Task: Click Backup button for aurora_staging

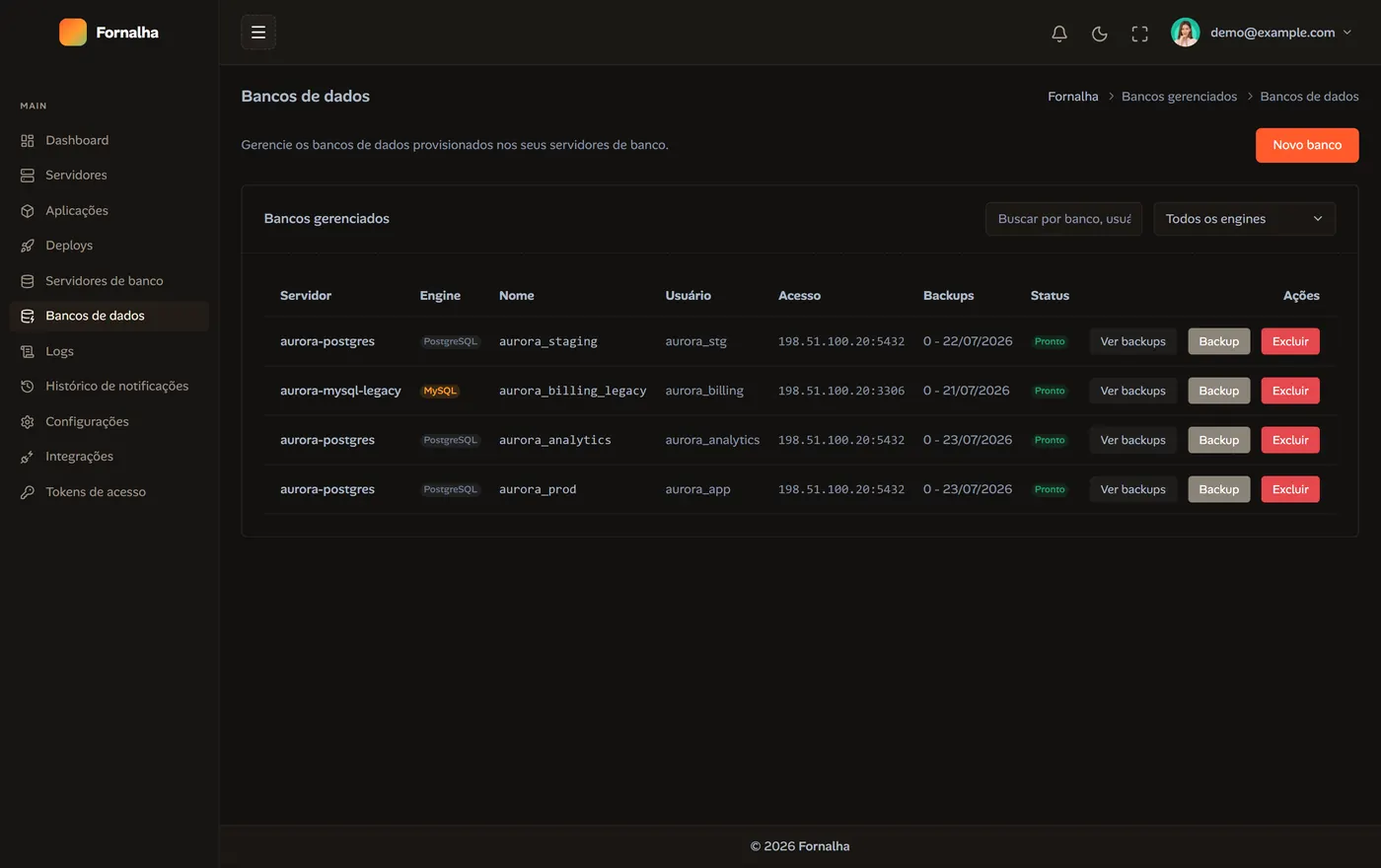Action: [x=1219, y=341]
